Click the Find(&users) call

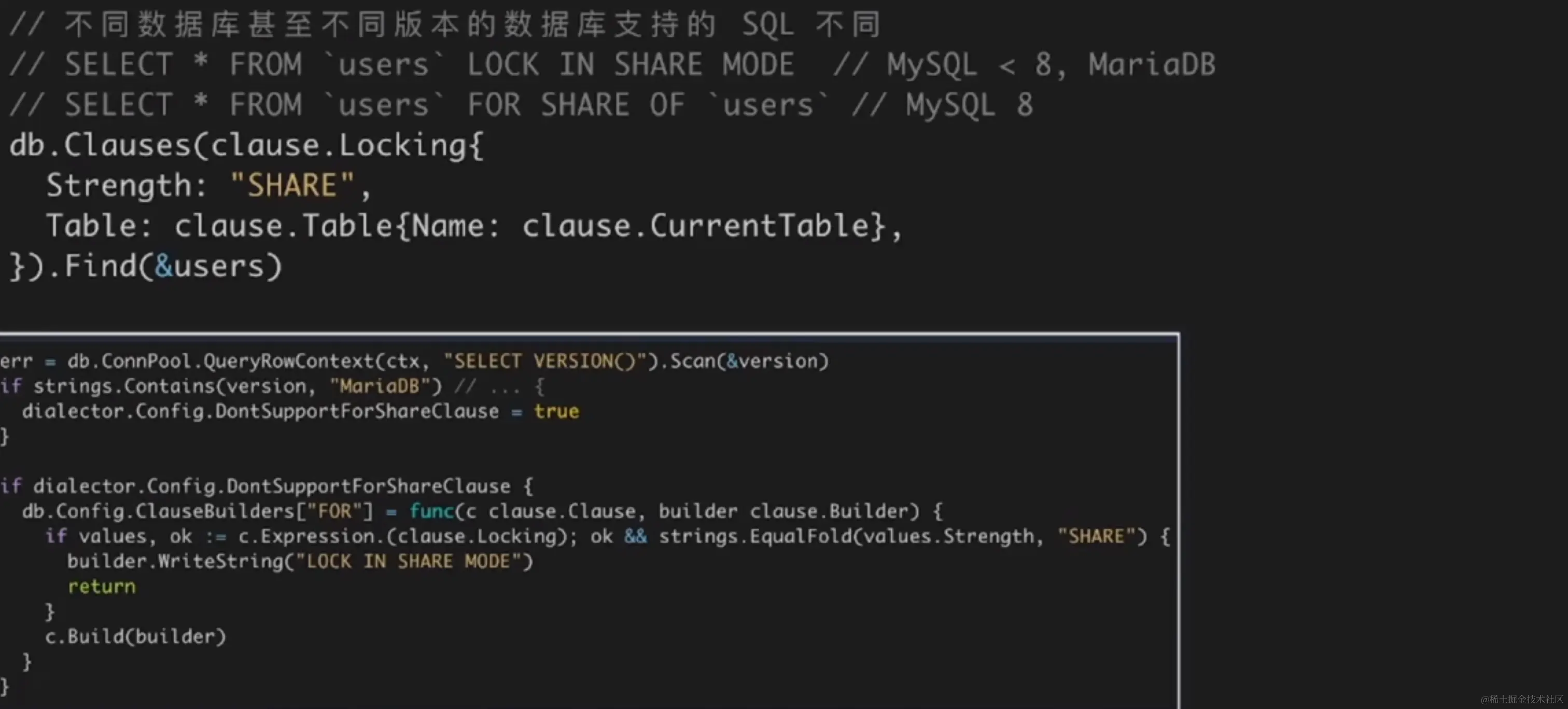174,266
